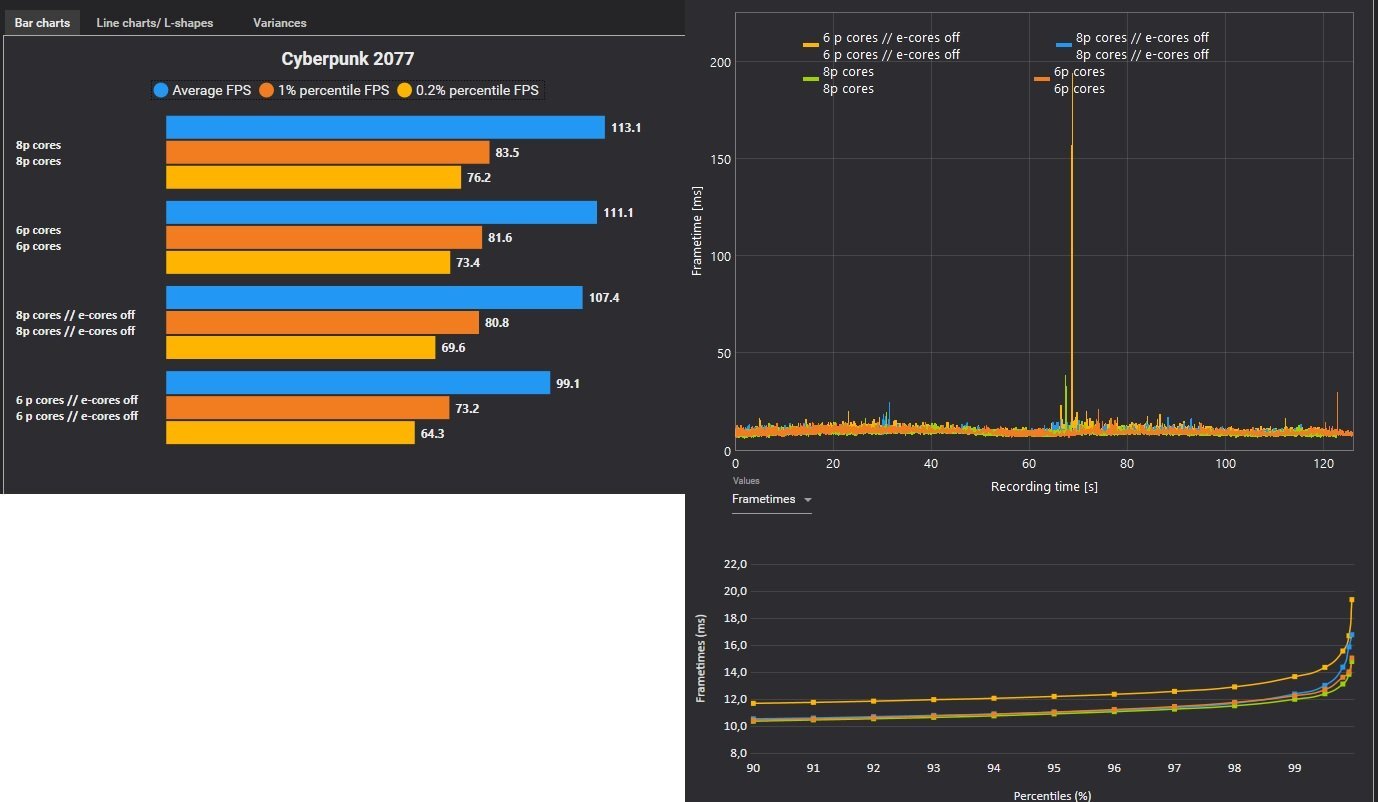
Task: Click the 99.1 value label
Action: coord(568,383)
